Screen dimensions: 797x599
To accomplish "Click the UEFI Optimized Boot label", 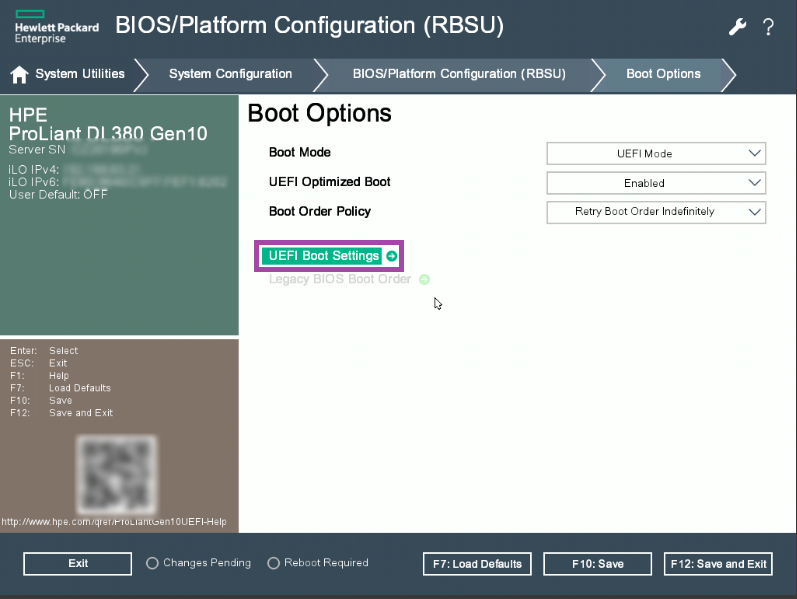I will point(329,182).
